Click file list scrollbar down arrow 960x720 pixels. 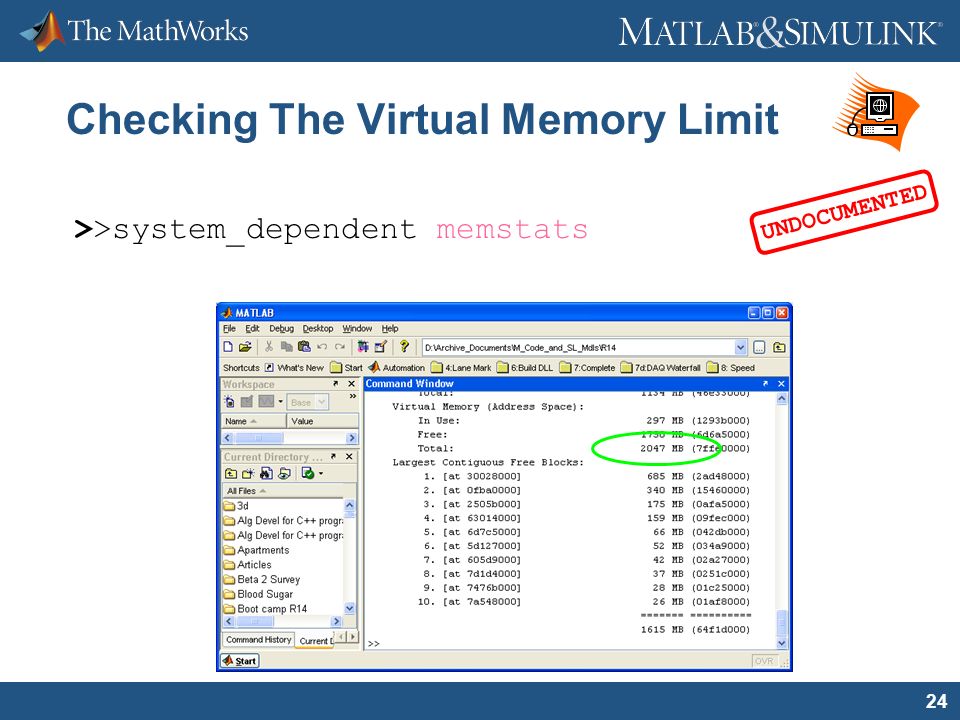click(350, 608)
